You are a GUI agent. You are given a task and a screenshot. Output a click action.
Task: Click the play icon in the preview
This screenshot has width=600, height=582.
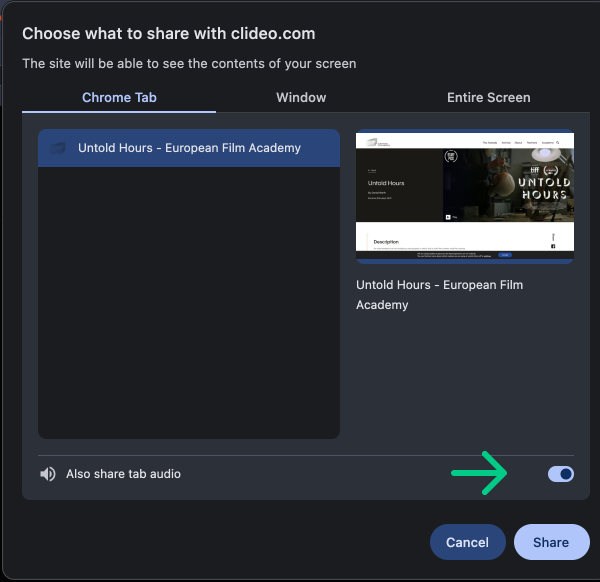pyautogui.click(x=448, y=216)
